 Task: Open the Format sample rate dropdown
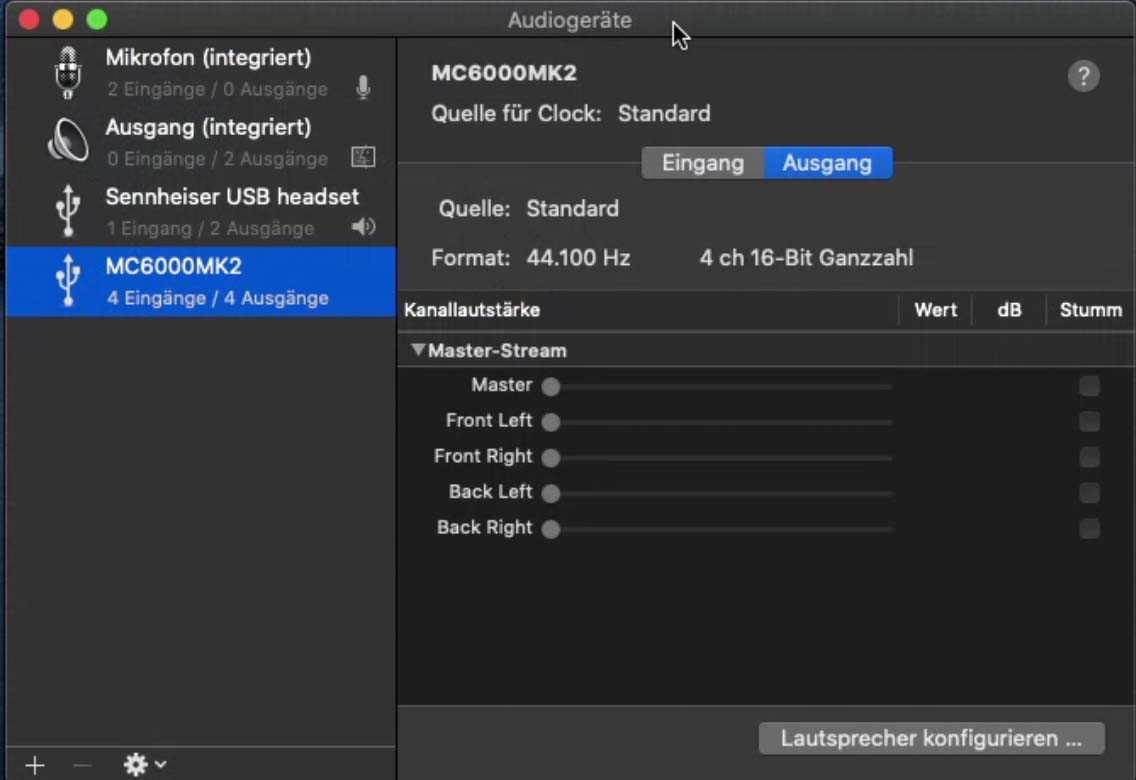578,258
